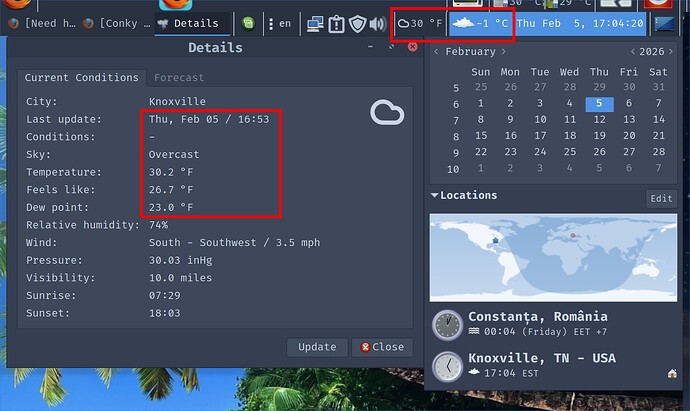690x411 pixels.
Task: Close the Details dialog with Close button
Action: point(382,347)
